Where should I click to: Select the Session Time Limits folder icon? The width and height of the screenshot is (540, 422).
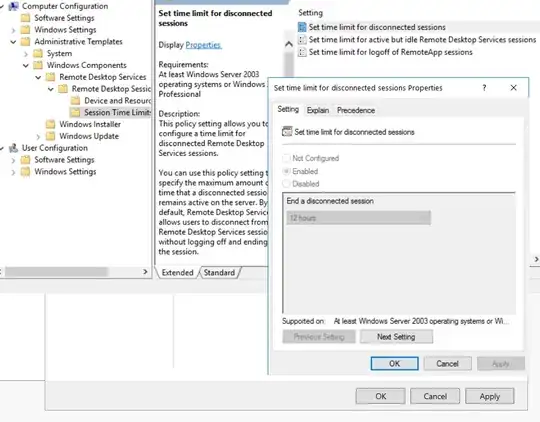pyautogui.click(x=75, y=112)
